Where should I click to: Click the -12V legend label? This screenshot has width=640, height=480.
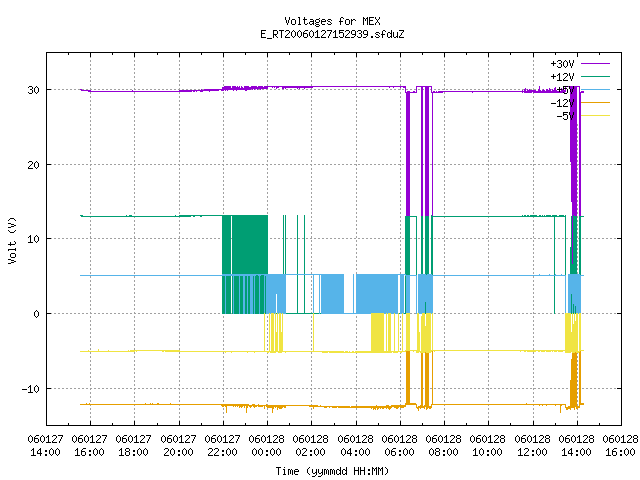562,103
